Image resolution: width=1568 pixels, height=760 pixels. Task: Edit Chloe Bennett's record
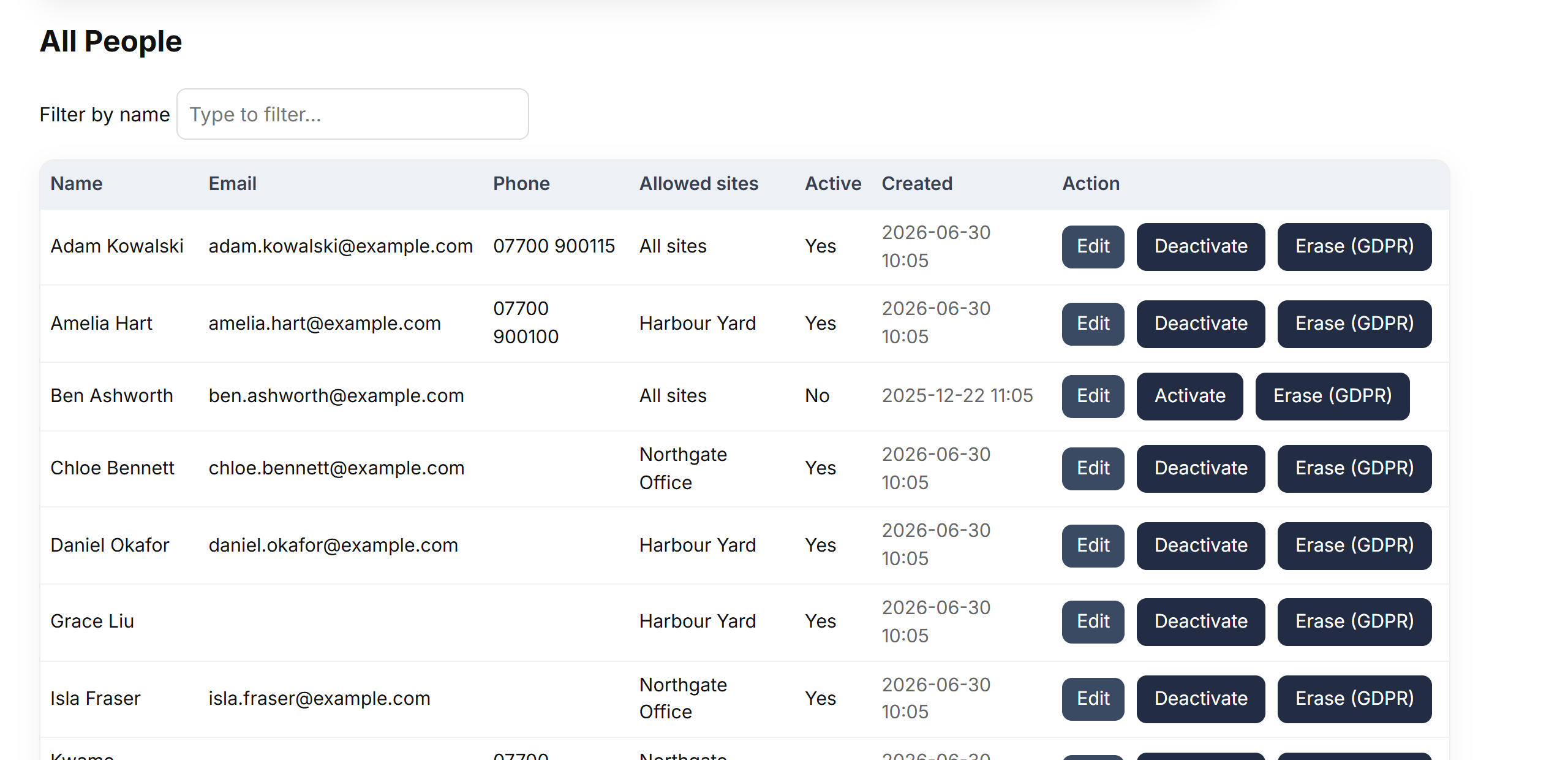click(x=1093, y=468)
